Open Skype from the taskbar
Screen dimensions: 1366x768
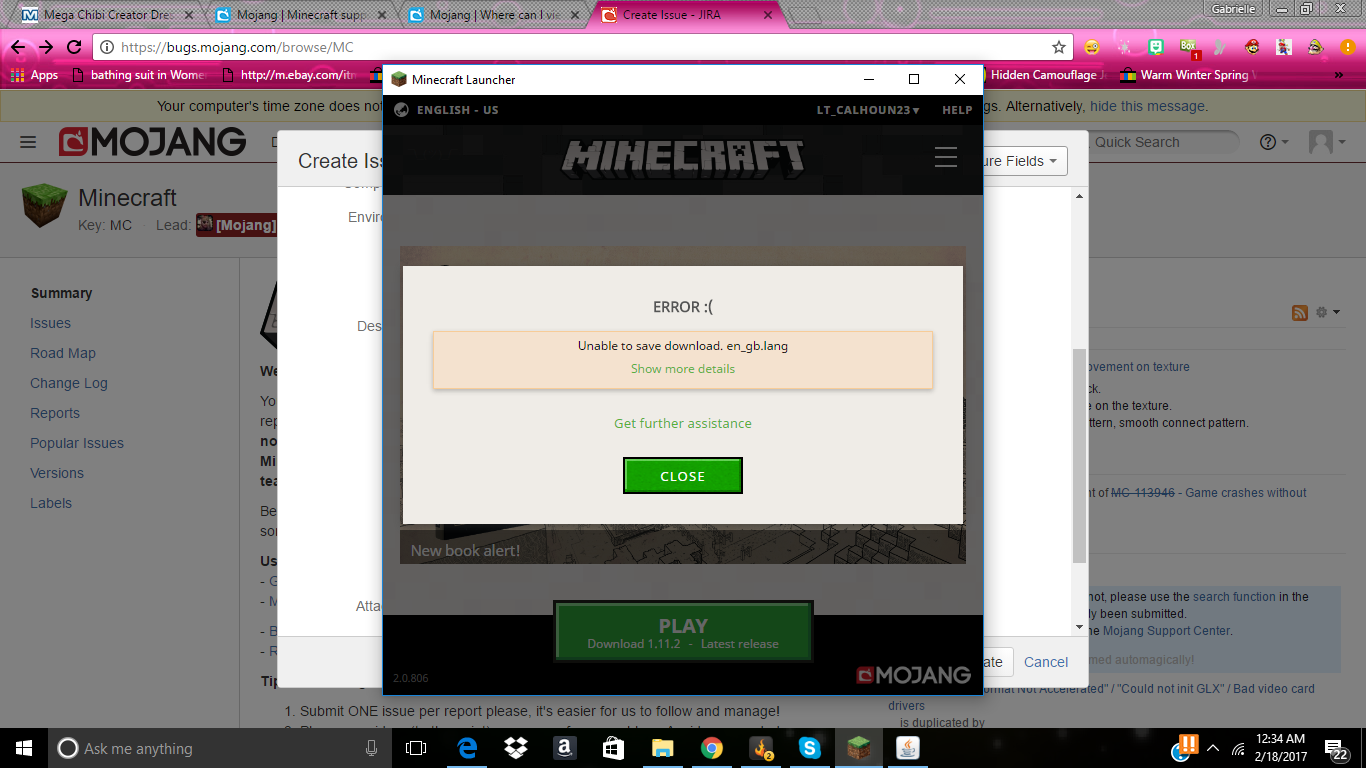[x=809, y=748]
